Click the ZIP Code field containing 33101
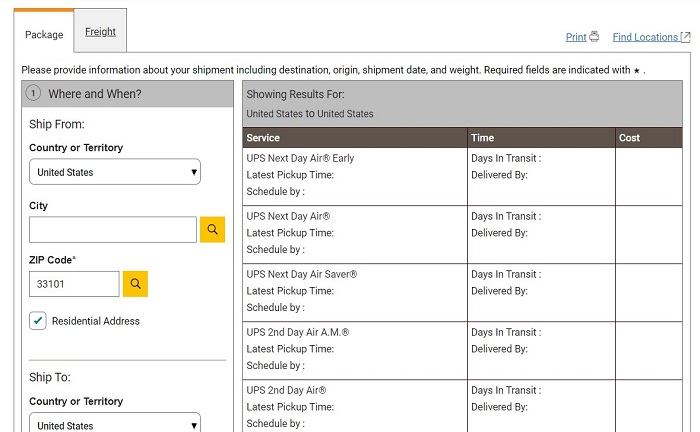 coord(74,284)
